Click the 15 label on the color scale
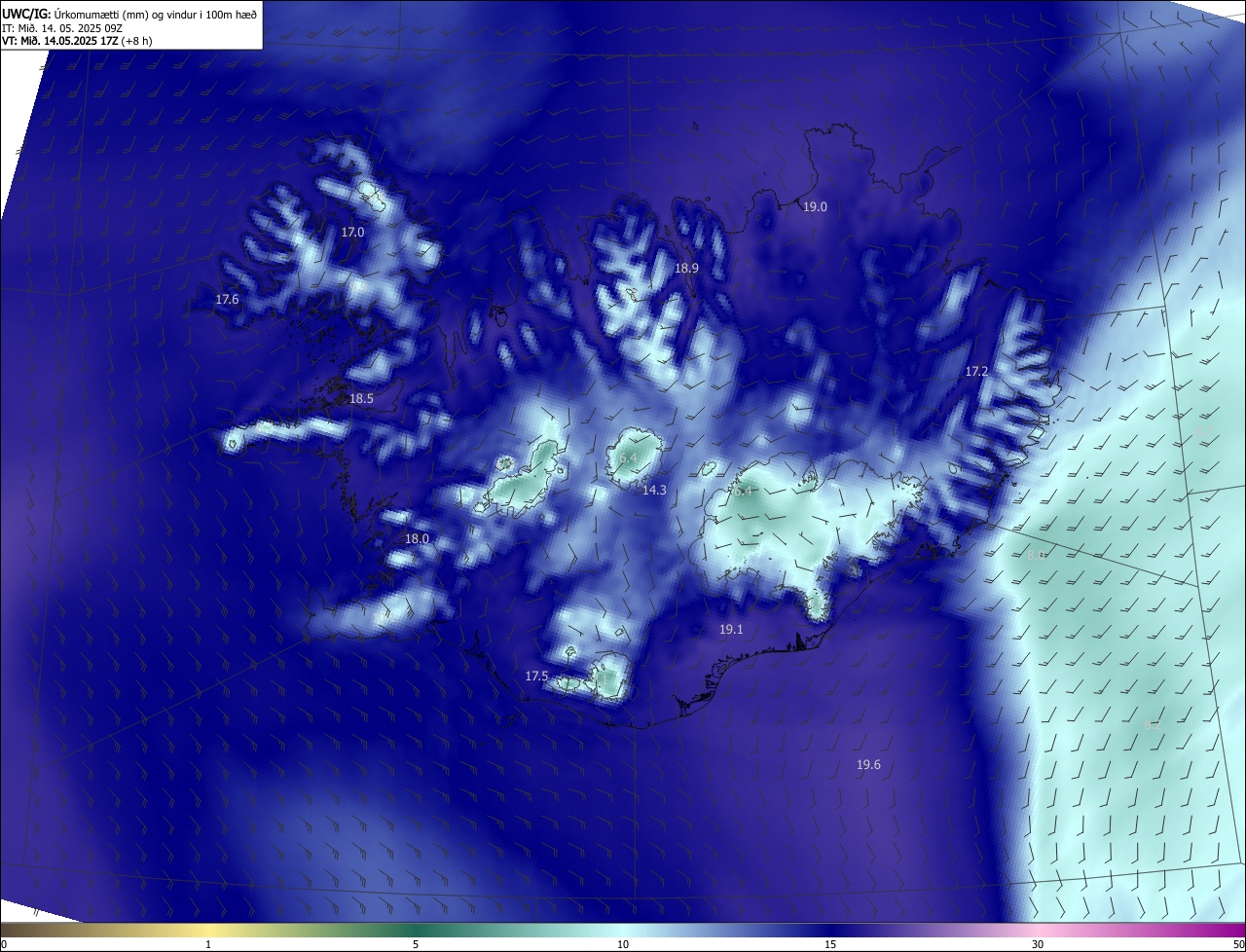 [x=830, y=944]
